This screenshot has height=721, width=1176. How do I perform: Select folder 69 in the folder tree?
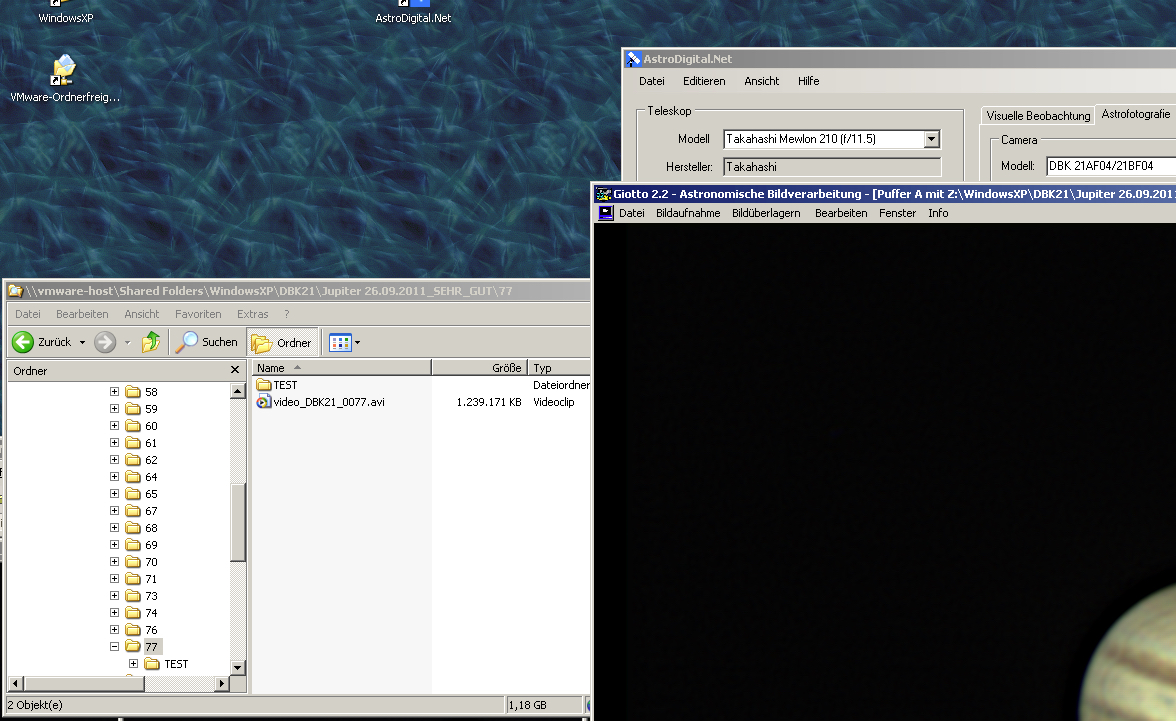coord(142,545)
